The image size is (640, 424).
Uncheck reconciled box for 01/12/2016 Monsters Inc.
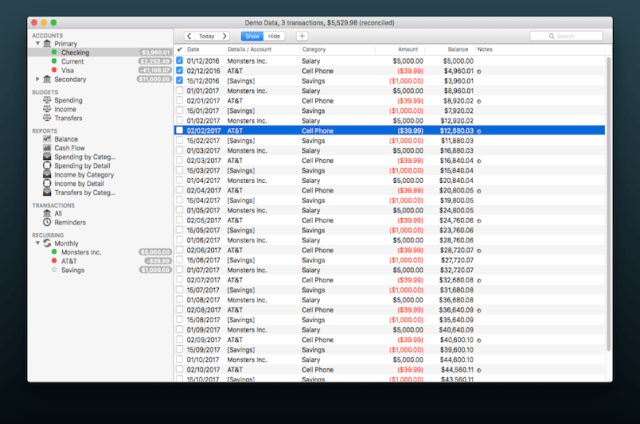(x=180, y=61)
